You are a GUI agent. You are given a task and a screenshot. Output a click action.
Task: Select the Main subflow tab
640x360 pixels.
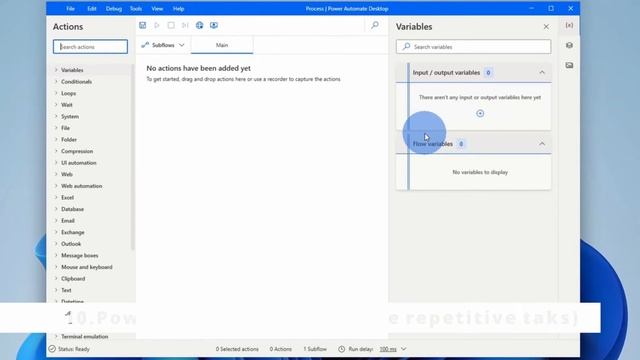click(x=222, y=45)
